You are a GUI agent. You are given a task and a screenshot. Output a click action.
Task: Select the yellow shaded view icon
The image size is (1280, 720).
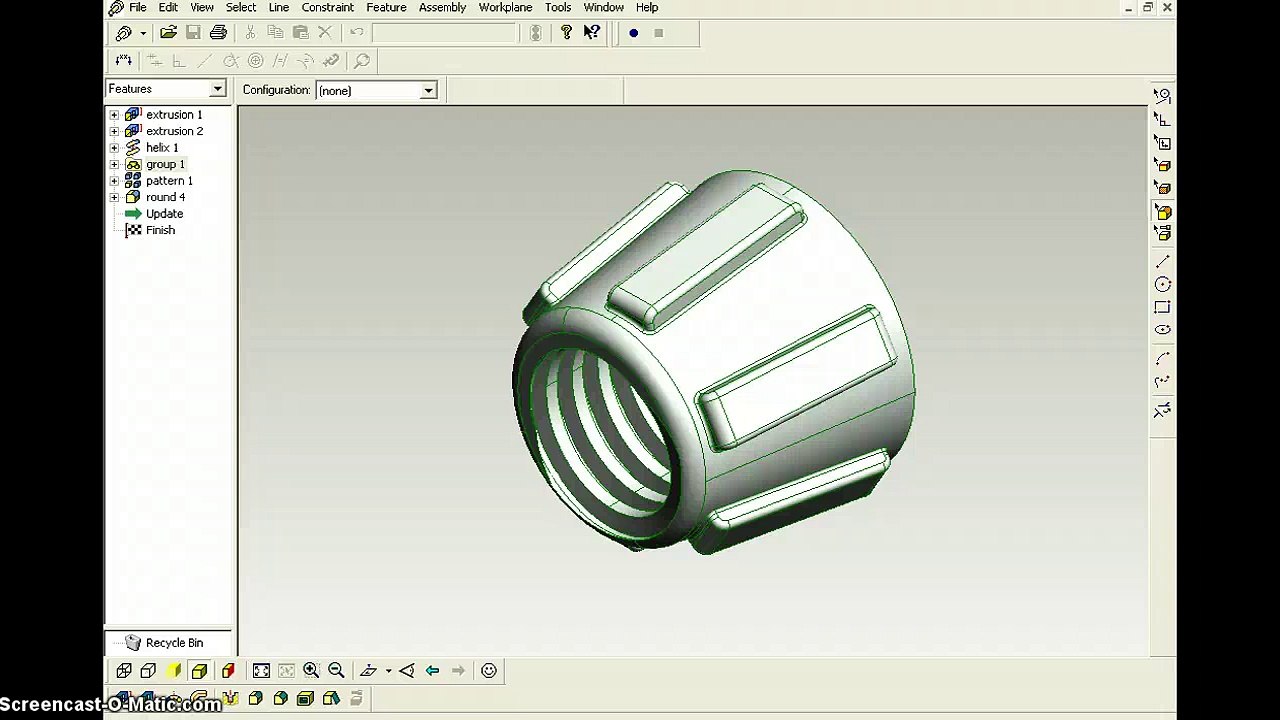click(x=173, y=671)
